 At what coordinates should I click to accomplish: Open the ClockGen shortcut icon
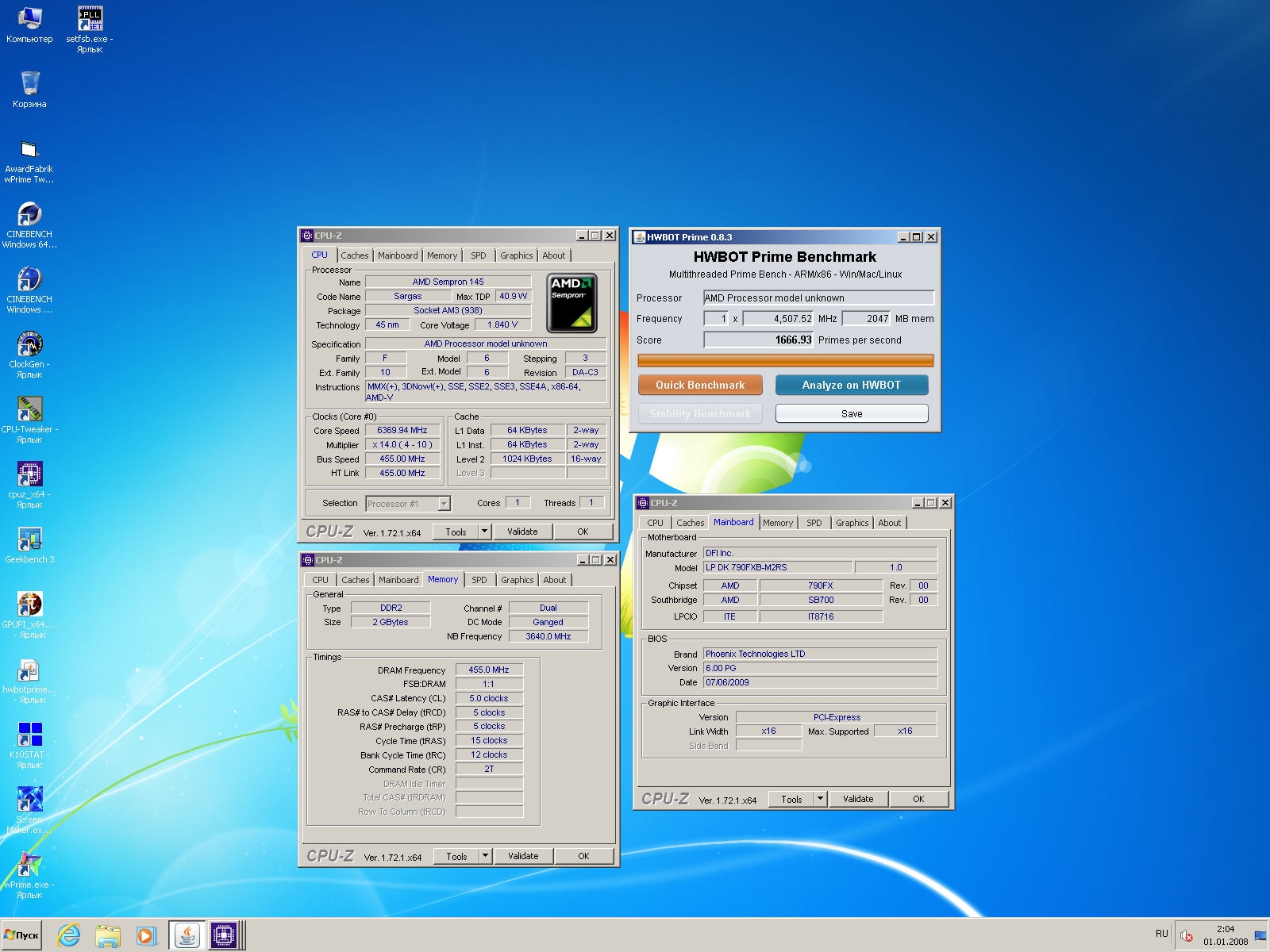point(29,355)
